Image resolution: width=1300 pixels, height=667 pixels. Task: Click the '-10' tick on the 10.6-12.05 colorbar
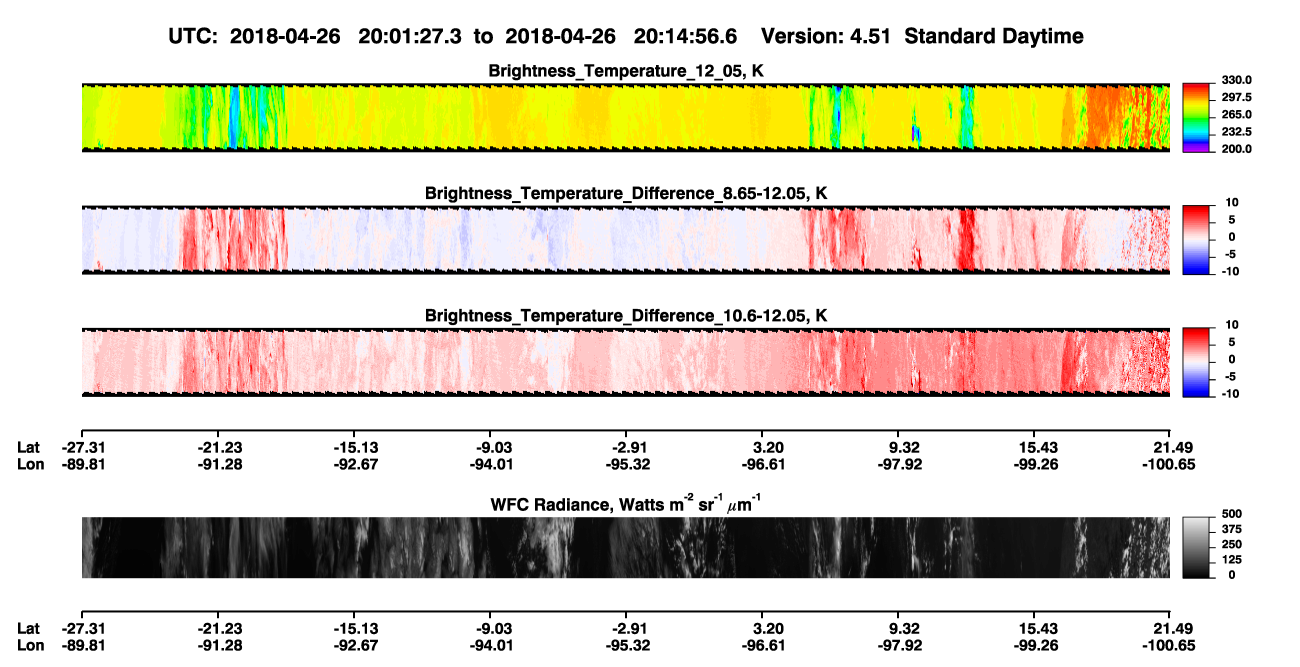click(1229, 394)
